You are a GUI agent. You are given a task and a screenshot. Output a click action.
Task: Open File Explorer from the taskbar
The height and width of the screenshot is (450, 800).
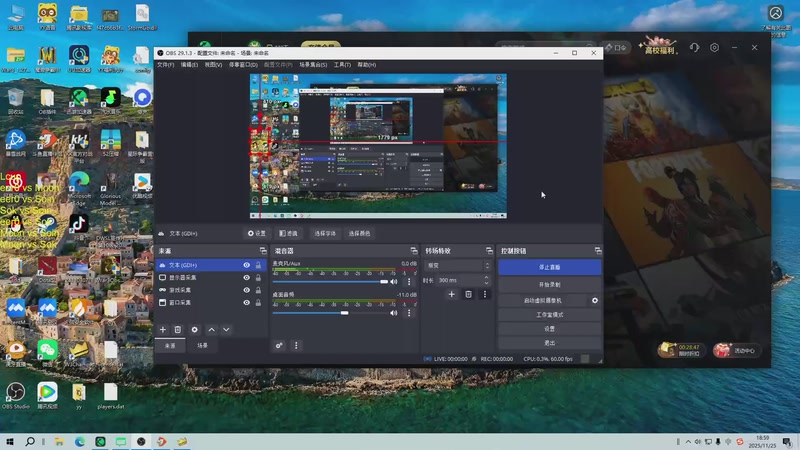pyautogui.click(x=59, y=441)
